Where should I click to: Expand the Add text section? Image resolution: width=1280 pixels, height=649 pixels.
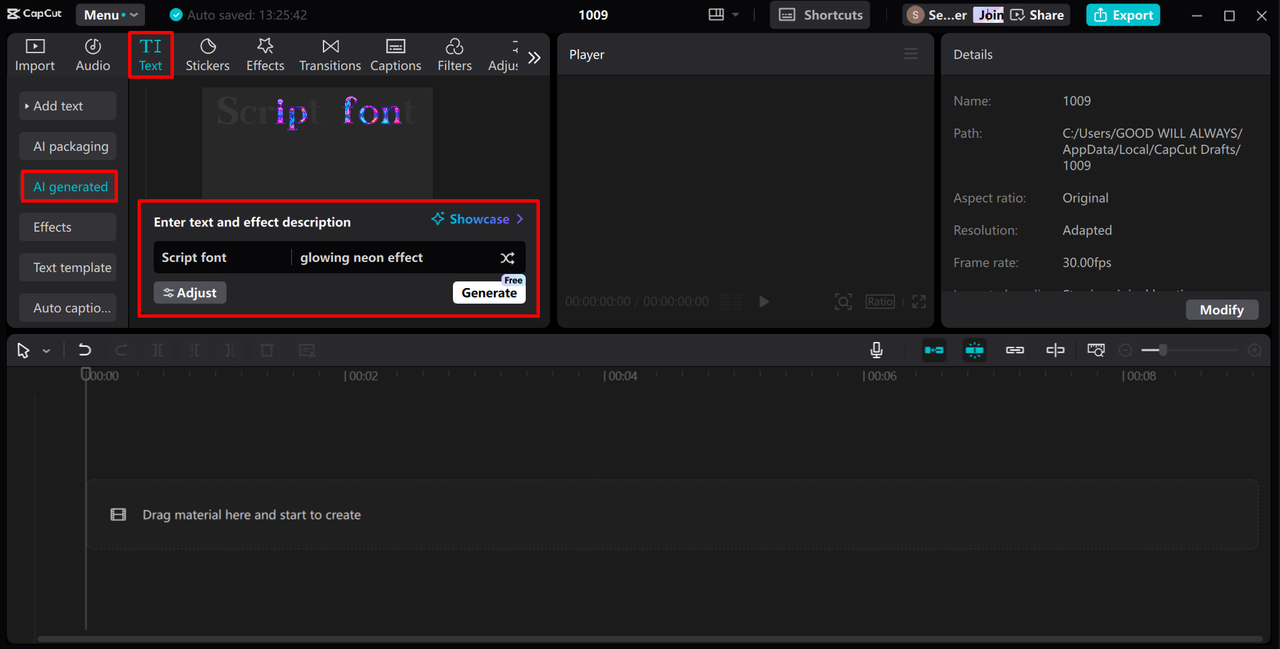pos(68,106)
